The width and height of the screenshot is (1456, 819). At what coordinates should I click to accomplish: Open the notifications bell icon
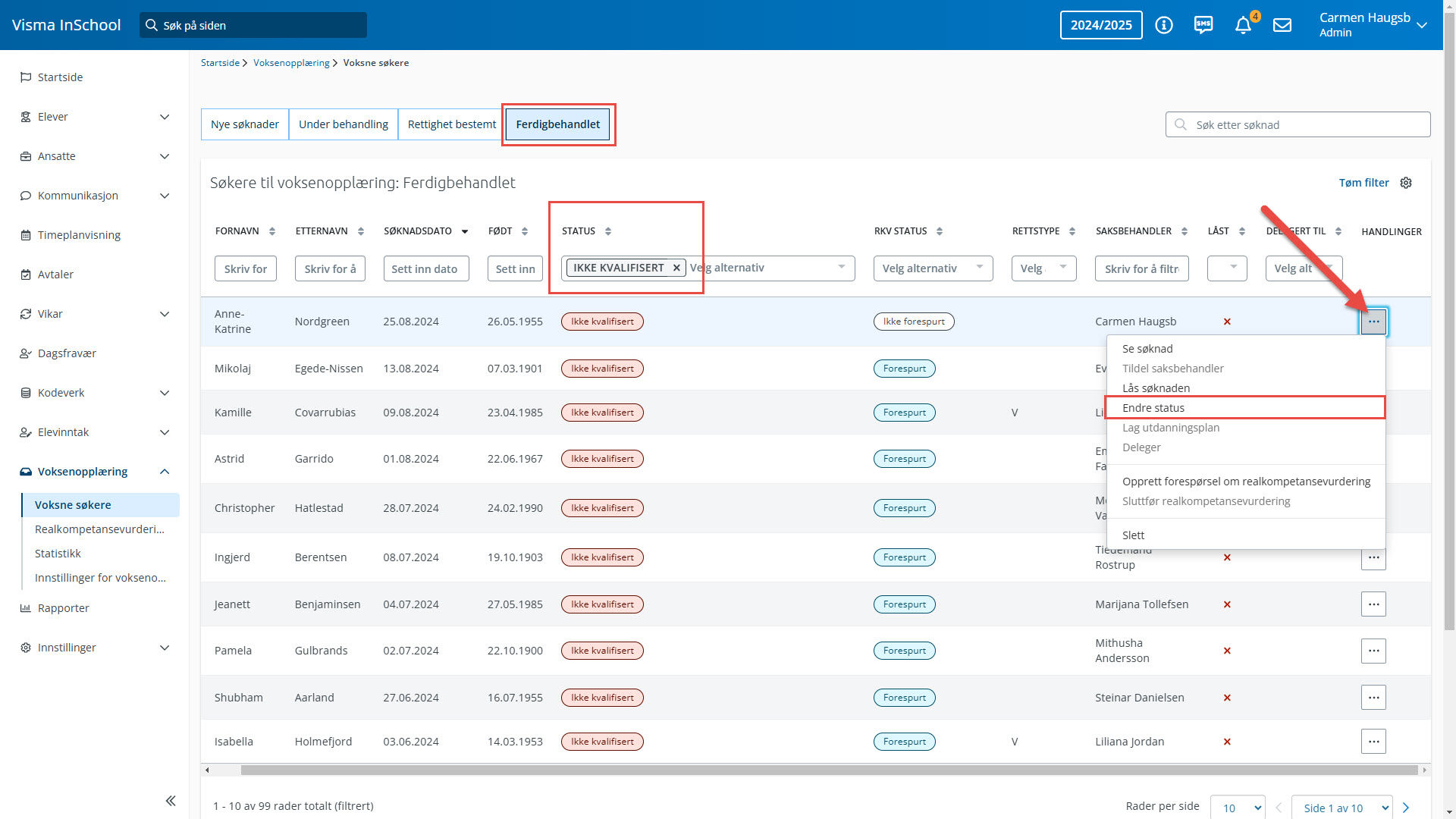[1243, 26]
